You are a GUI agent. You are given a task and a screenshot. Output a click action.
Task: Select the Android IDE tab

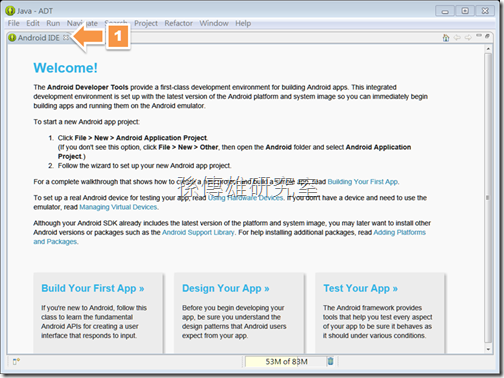(38, 38)
